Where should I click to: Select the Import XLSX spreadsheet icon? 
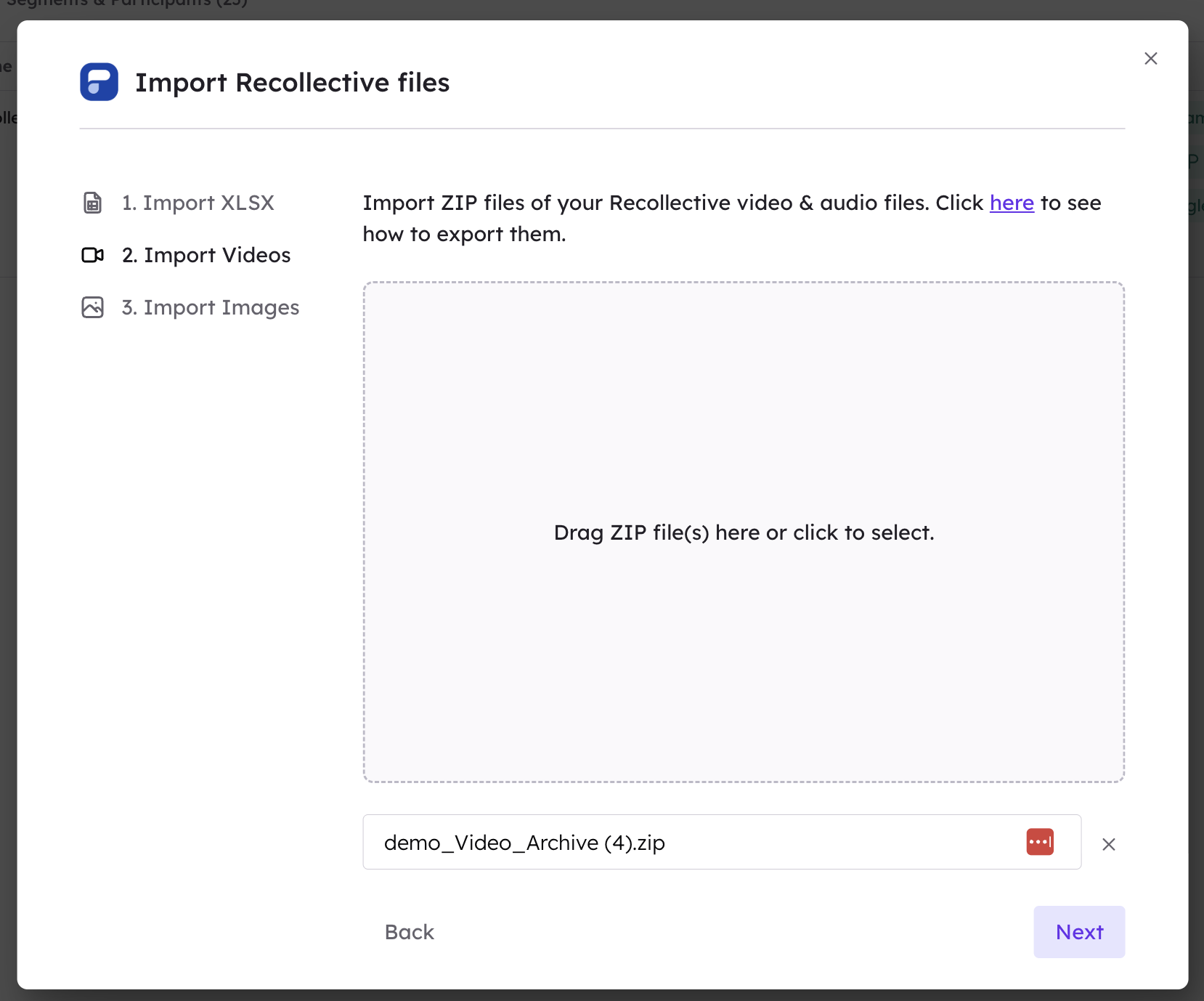(x=93, y=203)
